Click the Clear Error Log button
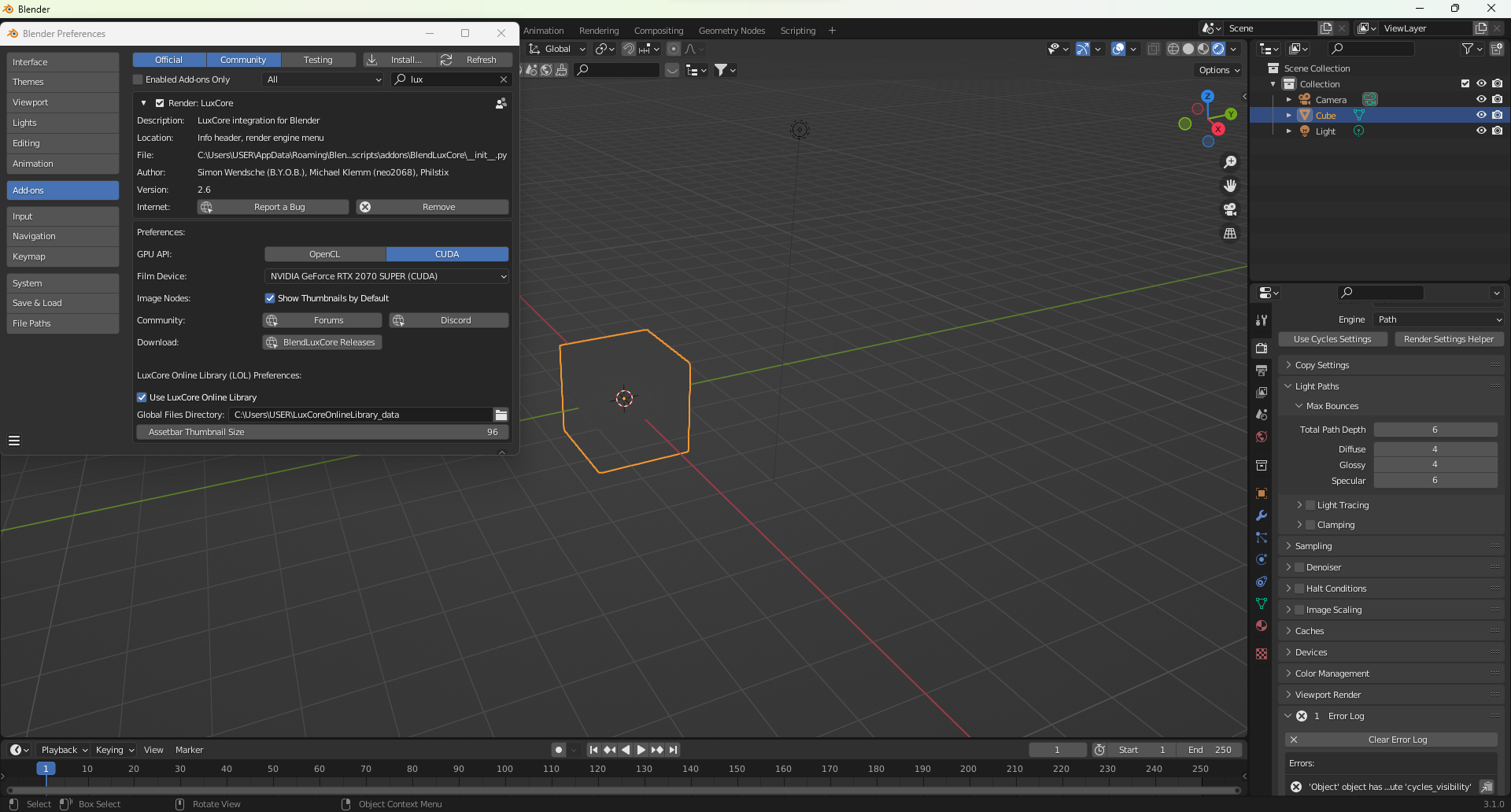The height and width of the screenshot is (812, 1511). (1391, 740)
